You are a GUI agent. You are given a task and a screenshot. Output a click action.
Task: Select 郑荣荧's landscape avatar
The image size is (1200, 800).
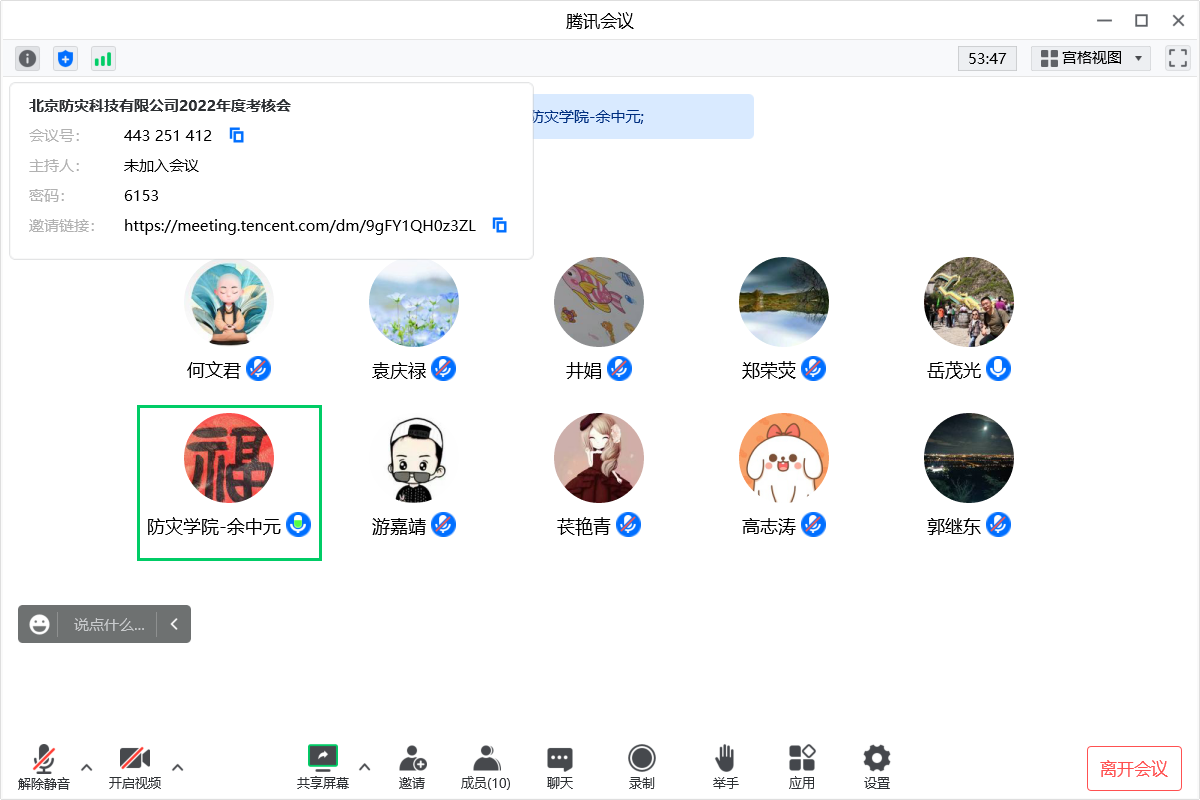coord(784,302)
